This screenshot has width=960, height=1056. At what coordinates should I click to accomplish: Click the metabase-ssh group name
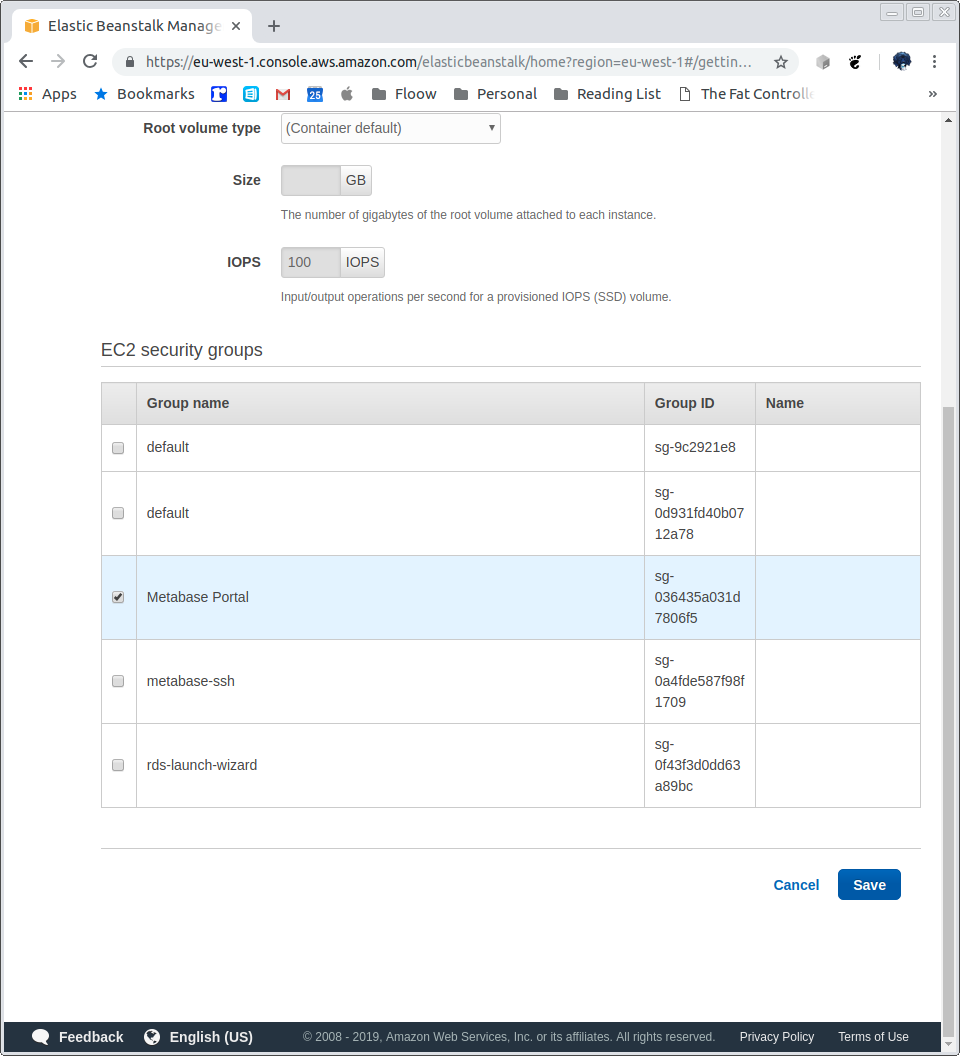[191, 681]
